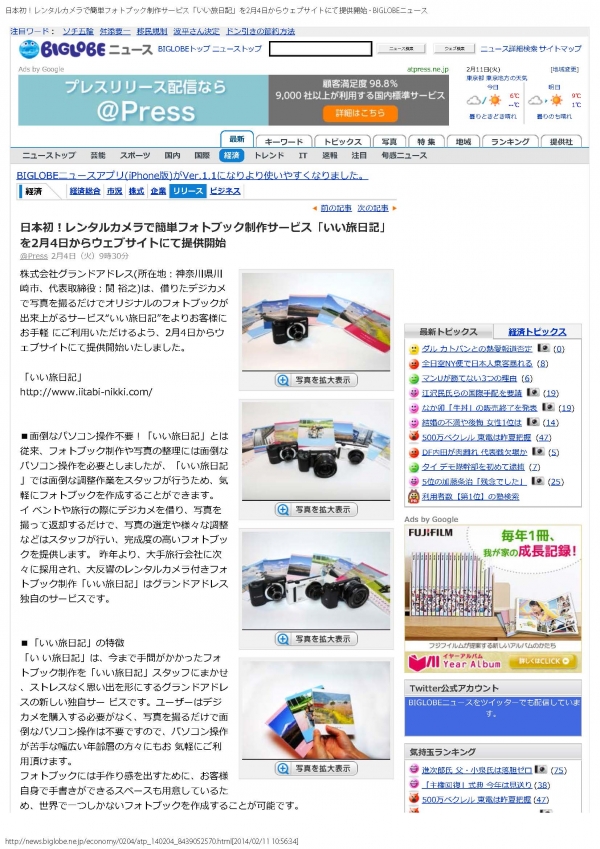Click the BIGLOBE News logo
The width and height of the screenshot is (600, 849).
[86, 49]
